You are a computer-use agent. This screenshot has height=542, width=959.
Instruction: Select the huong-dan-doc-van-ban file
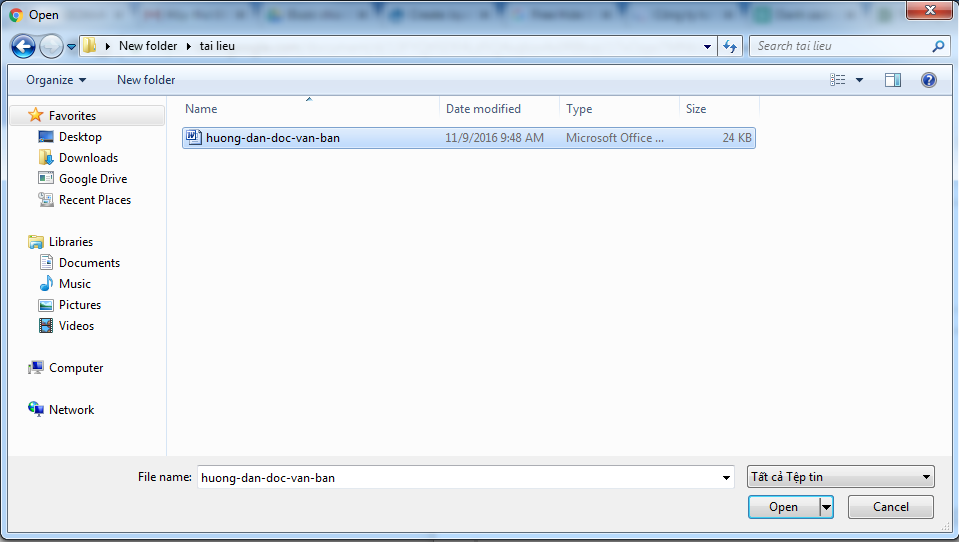click(272, 138)
